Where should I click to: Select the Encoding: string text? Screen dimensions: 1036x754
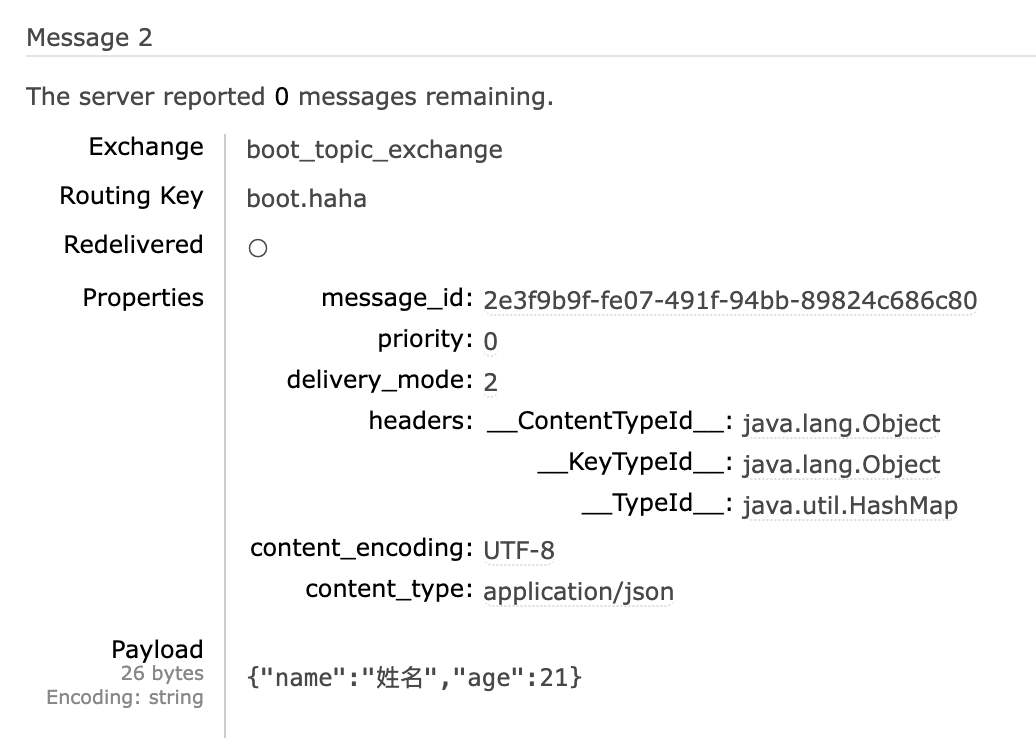click(125, 697)
